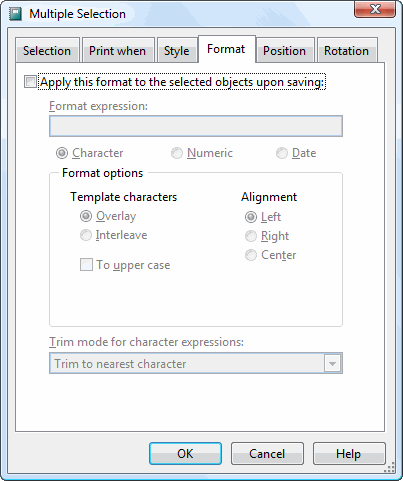
Task: Close the Multiple Selection dialog
Action: [375, 9]
